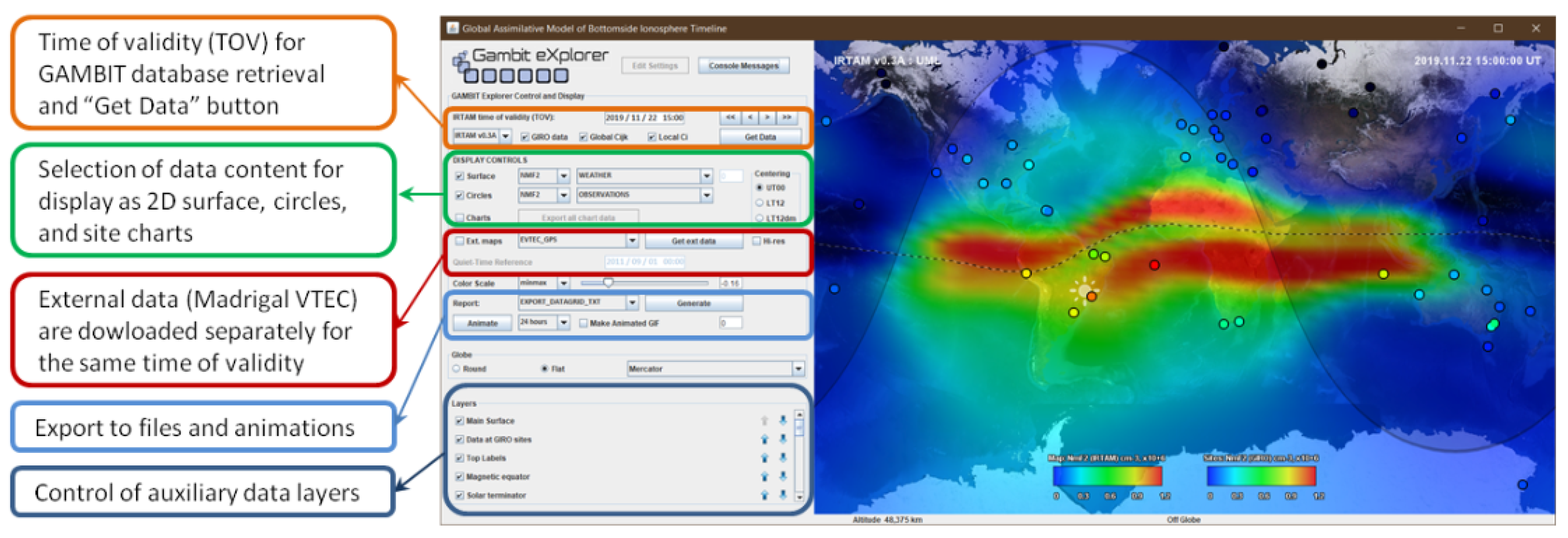1568x538 pixels.
Task: Move Main Surface layer down
Action: [783, 421]
